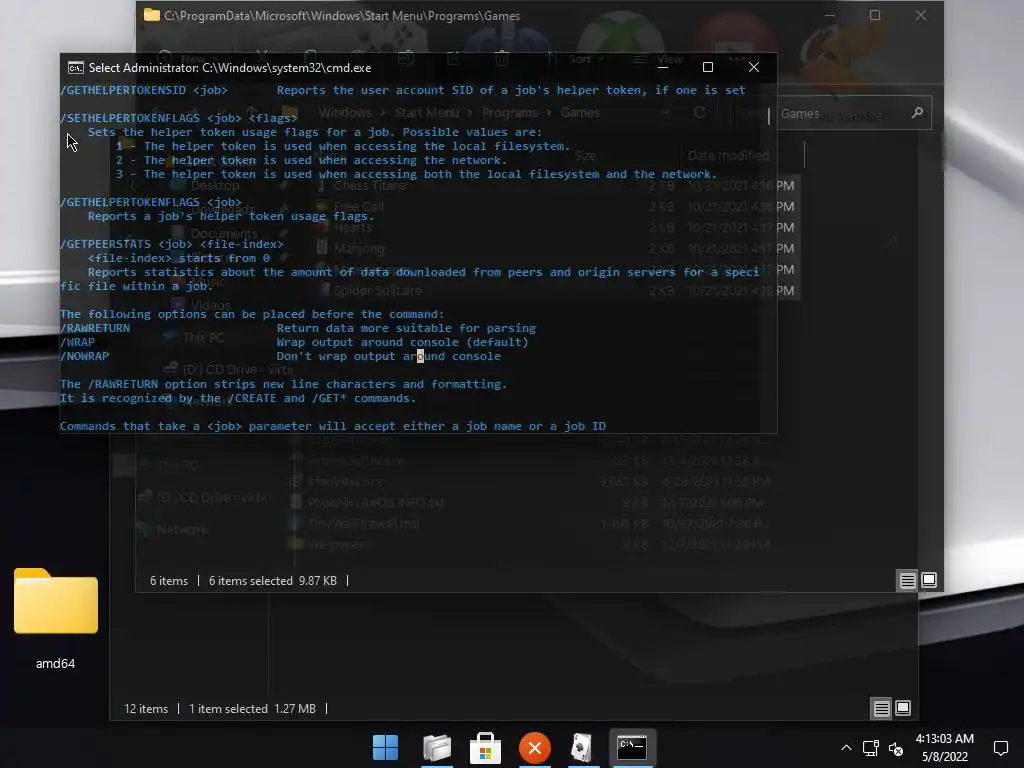Show hidden system tray icons chevron
This screenshot has height=768, width=1024.
(x=846, y=748)
